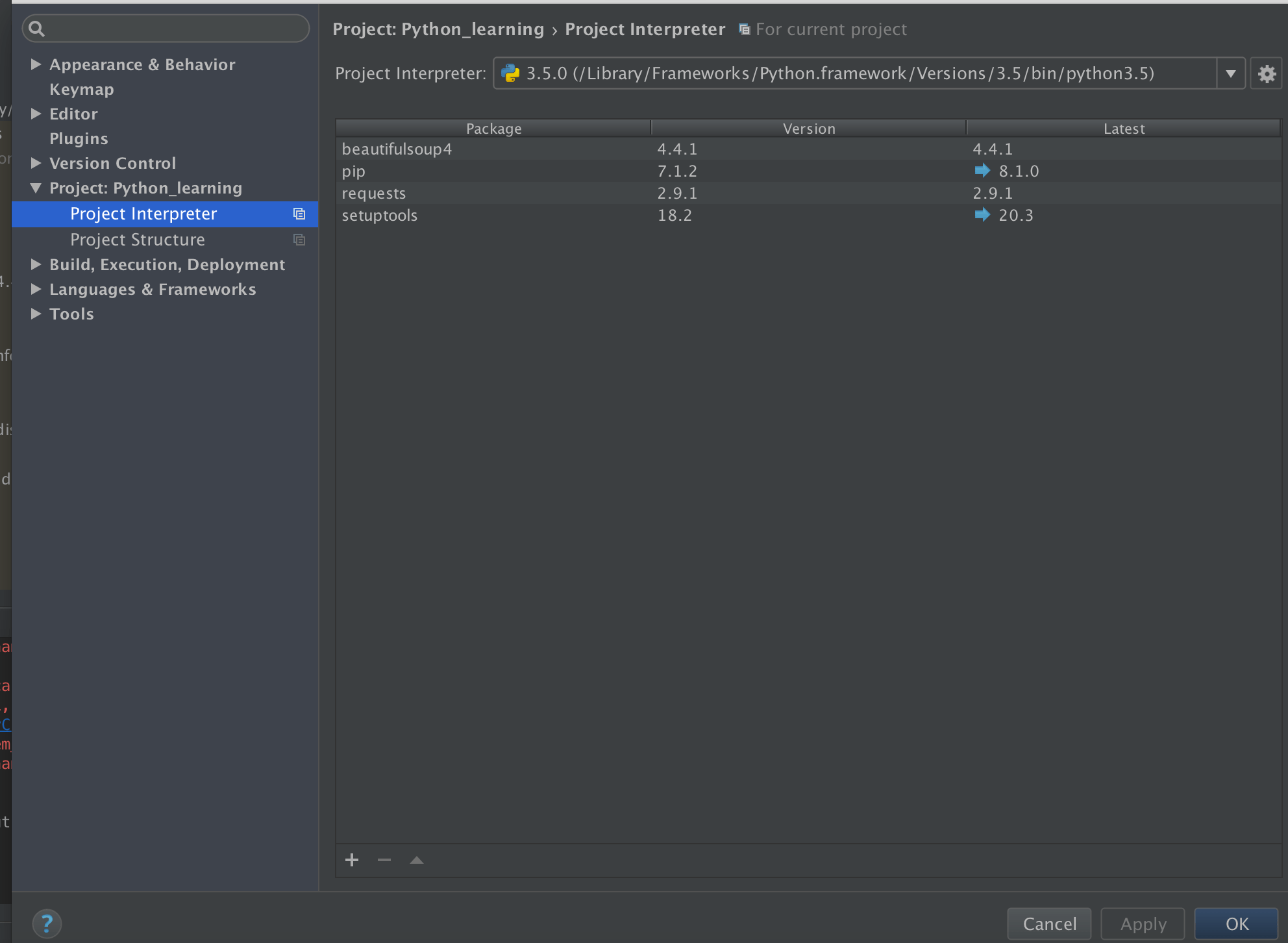Screen dimensions: 1288x943
Task: Click the 'For current project' scope icon
Action: (x=745, y=29)
